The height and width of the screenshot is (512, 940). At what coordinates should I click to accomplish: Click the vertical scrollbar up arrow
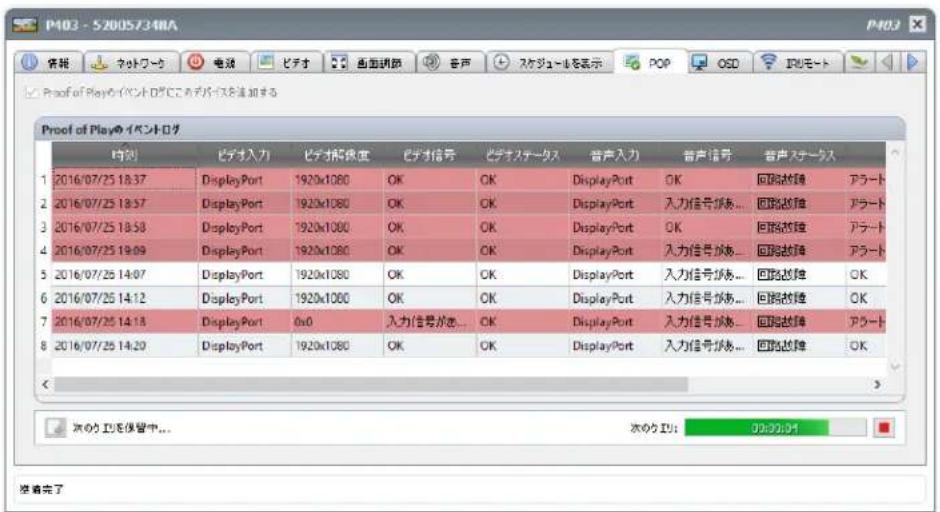point(894,153)
